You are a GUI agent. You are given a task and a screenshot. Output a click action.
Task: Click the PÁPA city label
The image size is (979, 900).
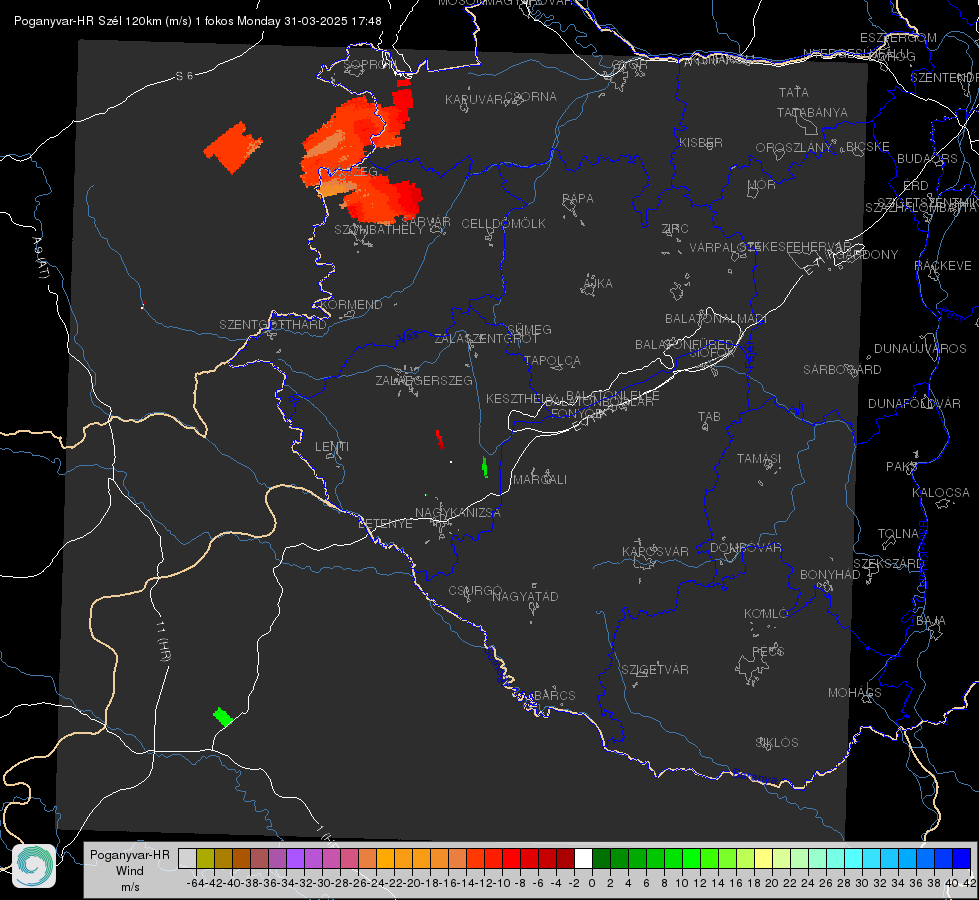click(578, 199)
